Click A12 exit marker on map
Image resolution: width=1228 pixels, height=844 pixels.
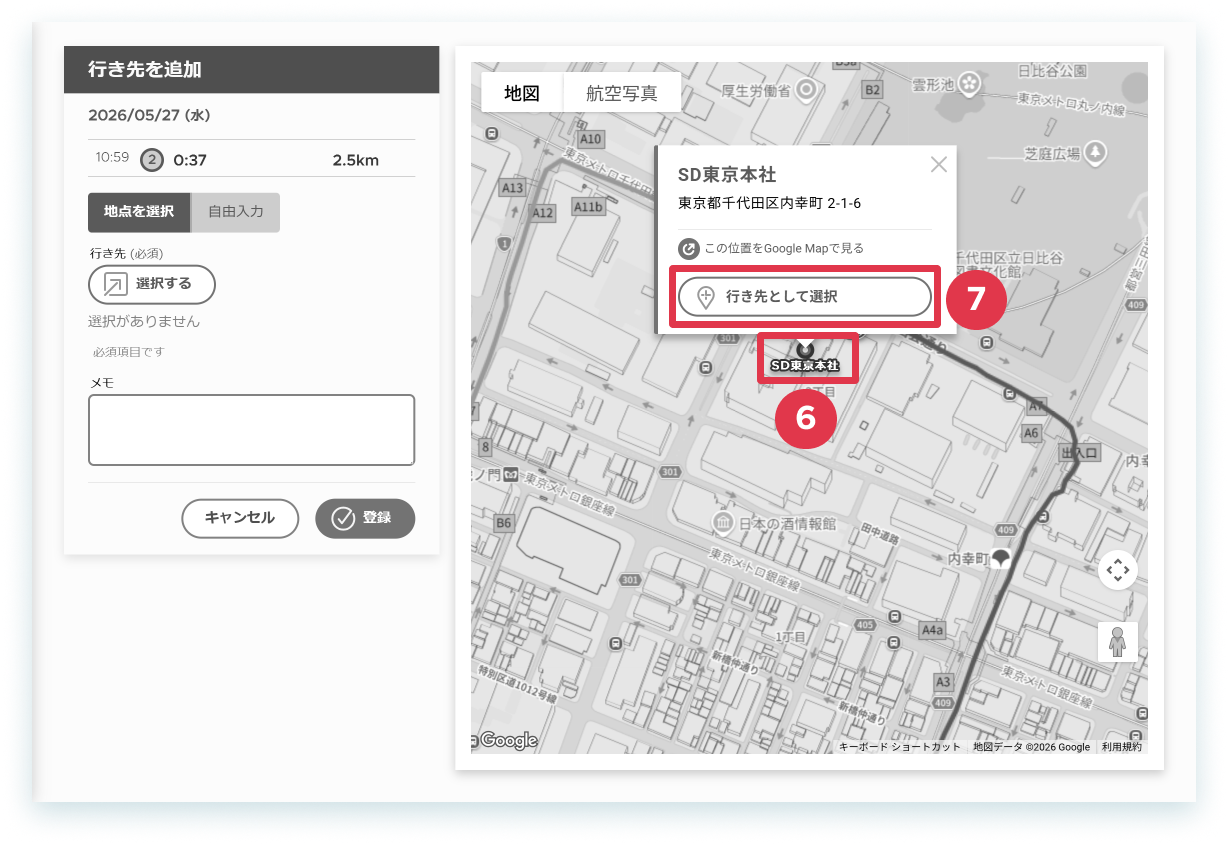coord(543,213)
